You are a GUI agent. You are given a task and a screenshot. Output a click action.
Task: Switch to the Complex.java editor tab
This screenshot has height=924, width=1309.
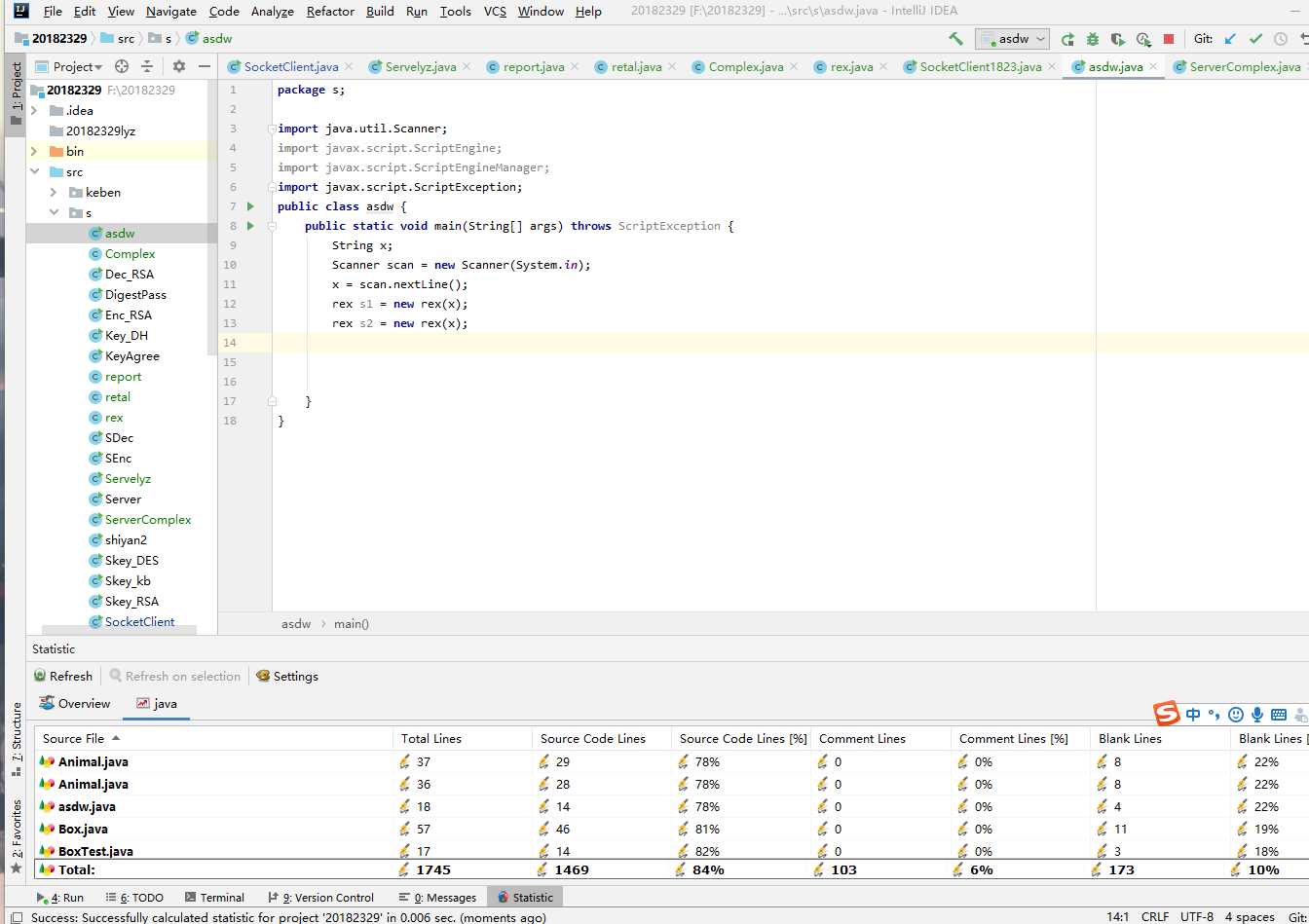tap(745, 66)
